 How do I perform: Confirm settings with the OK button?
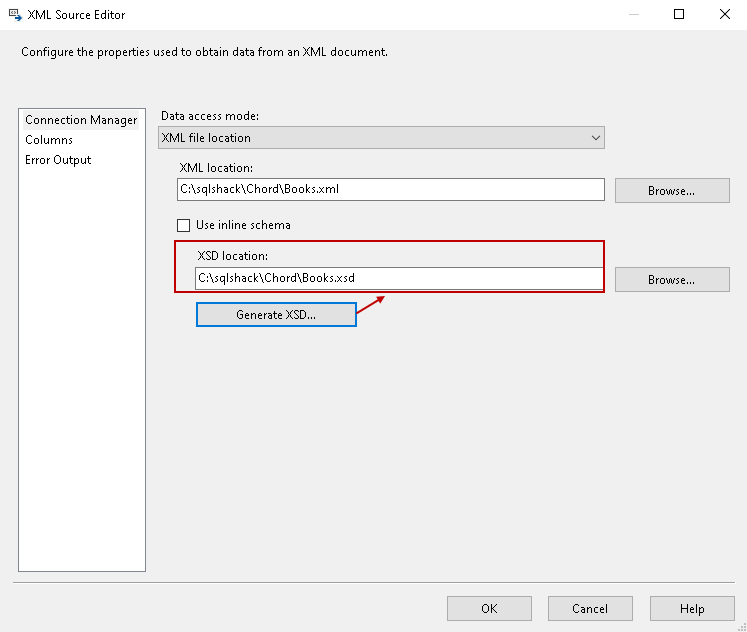(x=489, y=608)
